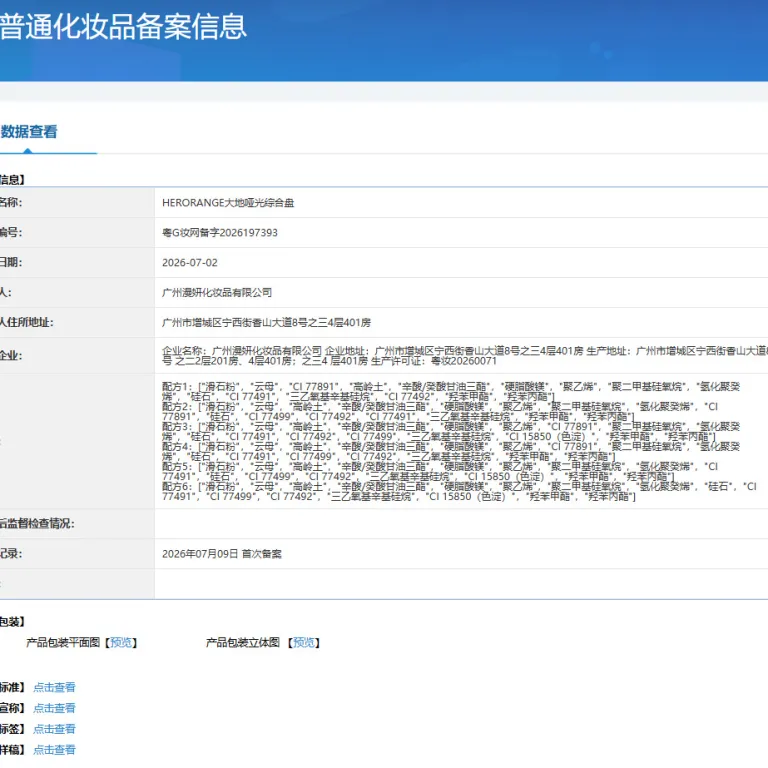This screenshot has width=768, height=768.
Task: Select the 数据查看 tab
Action: click(29, 132)
